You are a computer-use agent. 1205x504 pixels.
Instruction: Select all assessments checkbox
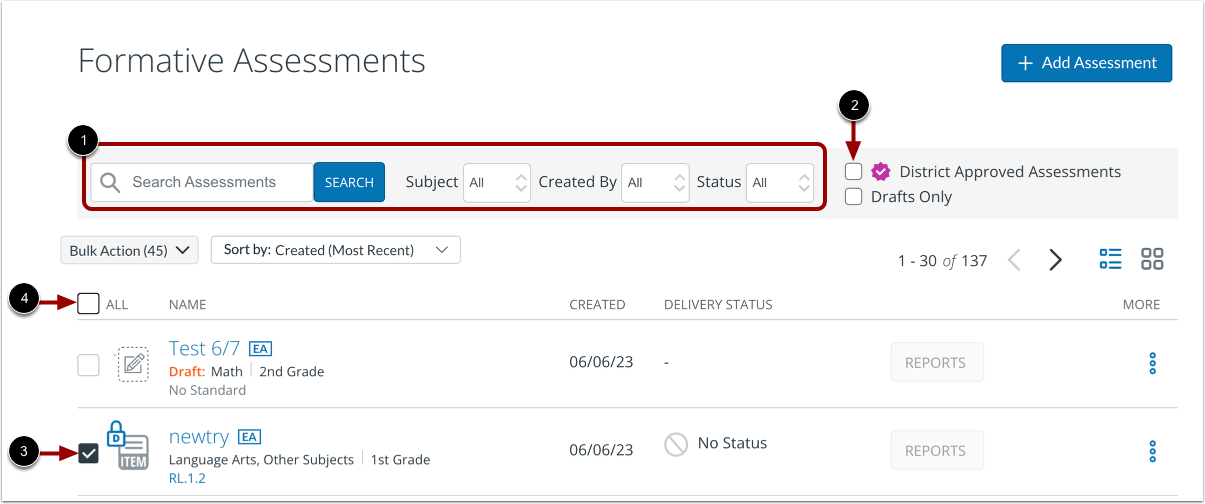[x=89, y=303]
